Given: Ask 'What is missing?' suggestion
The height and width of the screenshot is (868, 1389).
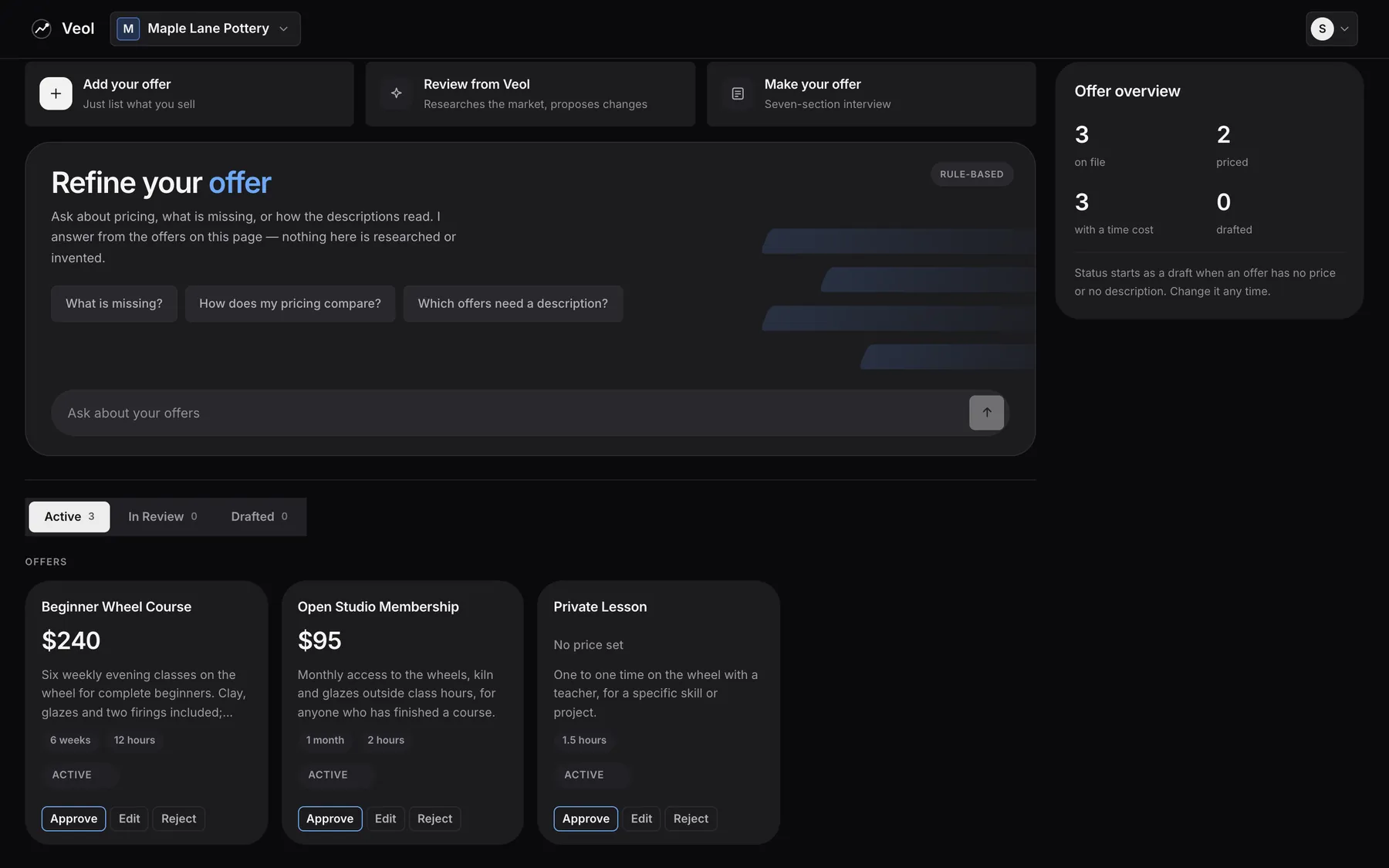Looking at the screenshot, I should point(114,304).
